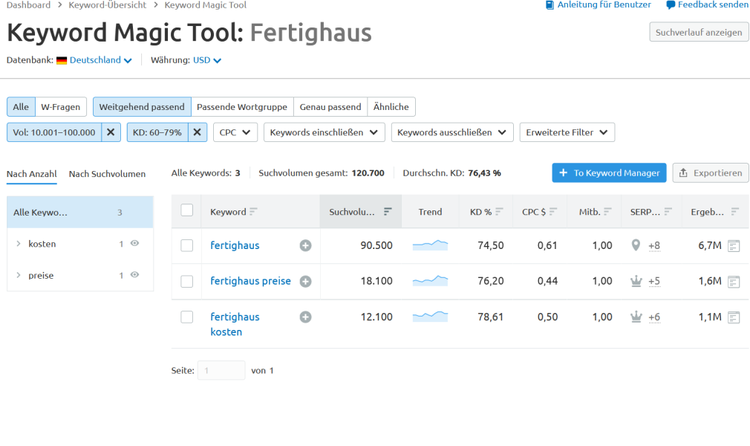Toggle eye icon for kosten group

tap(135, 243)
